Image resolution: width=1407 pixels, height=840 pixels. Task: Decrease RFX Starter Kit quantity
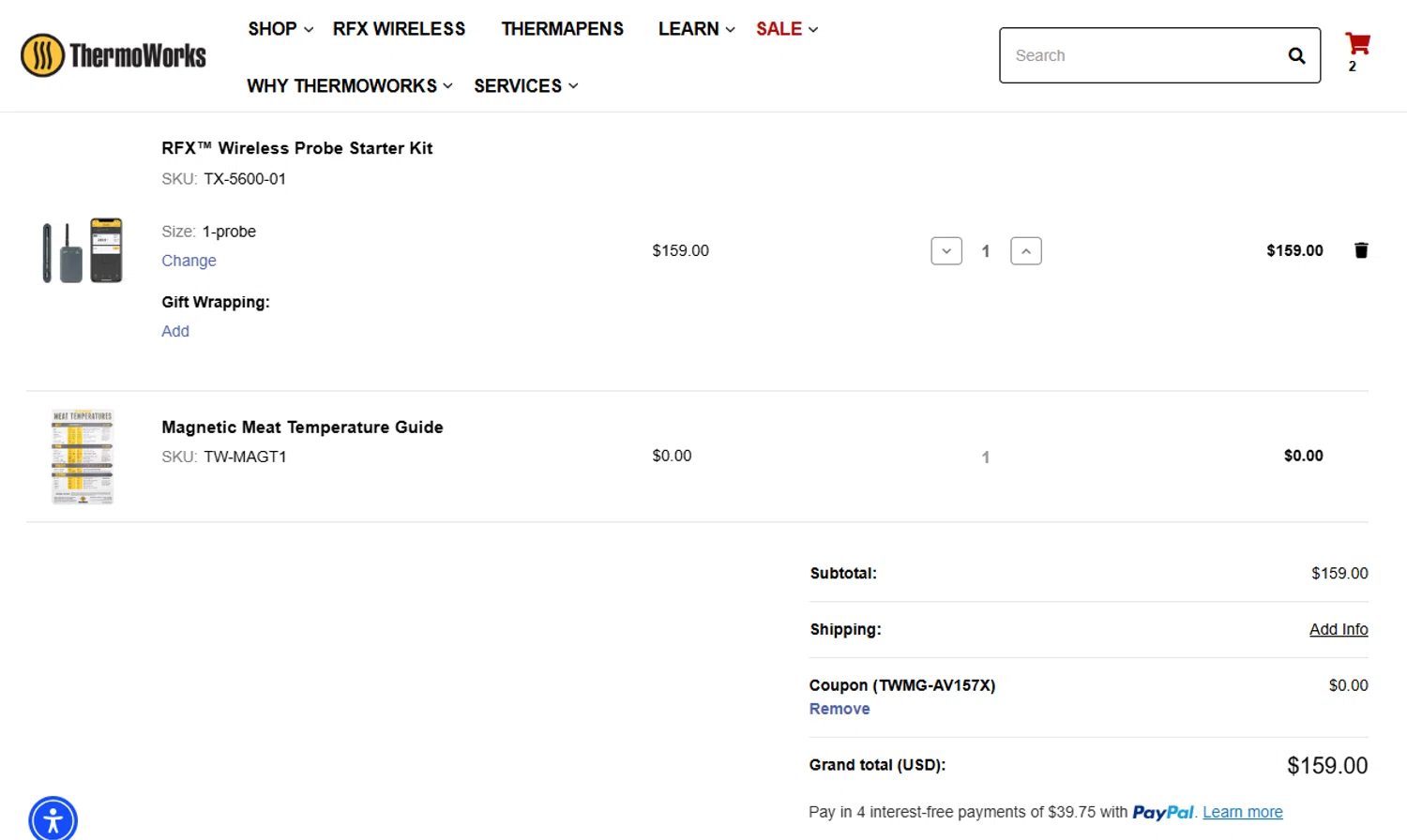946,251
